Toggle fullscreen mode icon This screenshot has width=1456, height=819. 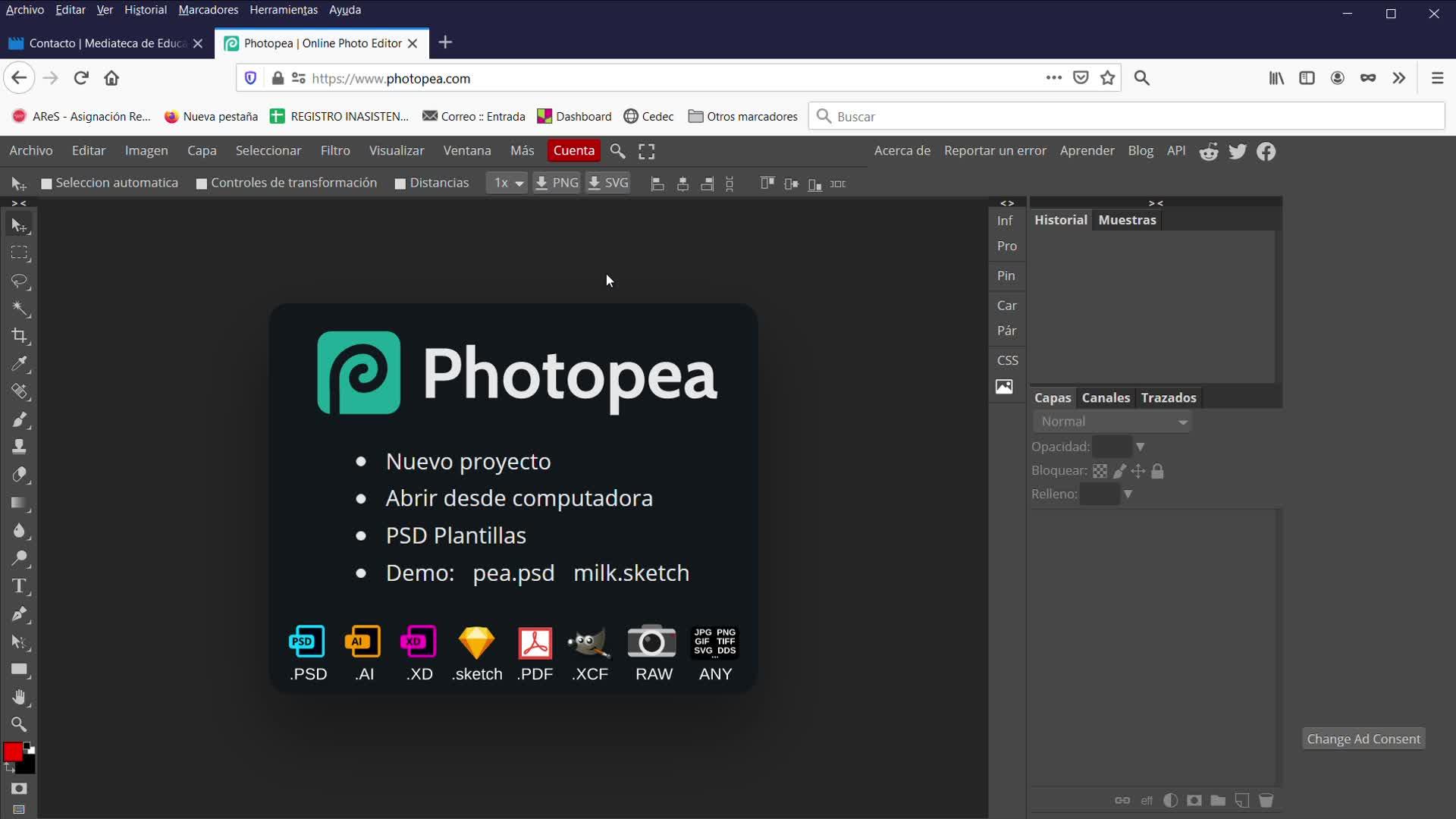646,152
